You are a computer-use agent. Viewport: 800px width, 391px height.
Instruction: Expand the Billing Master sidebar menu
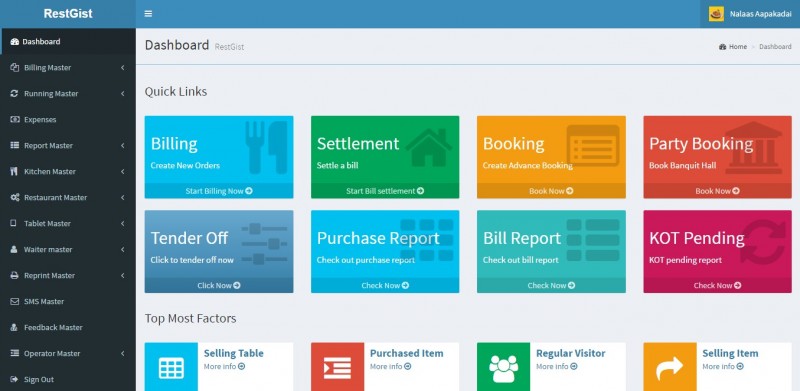68,67
